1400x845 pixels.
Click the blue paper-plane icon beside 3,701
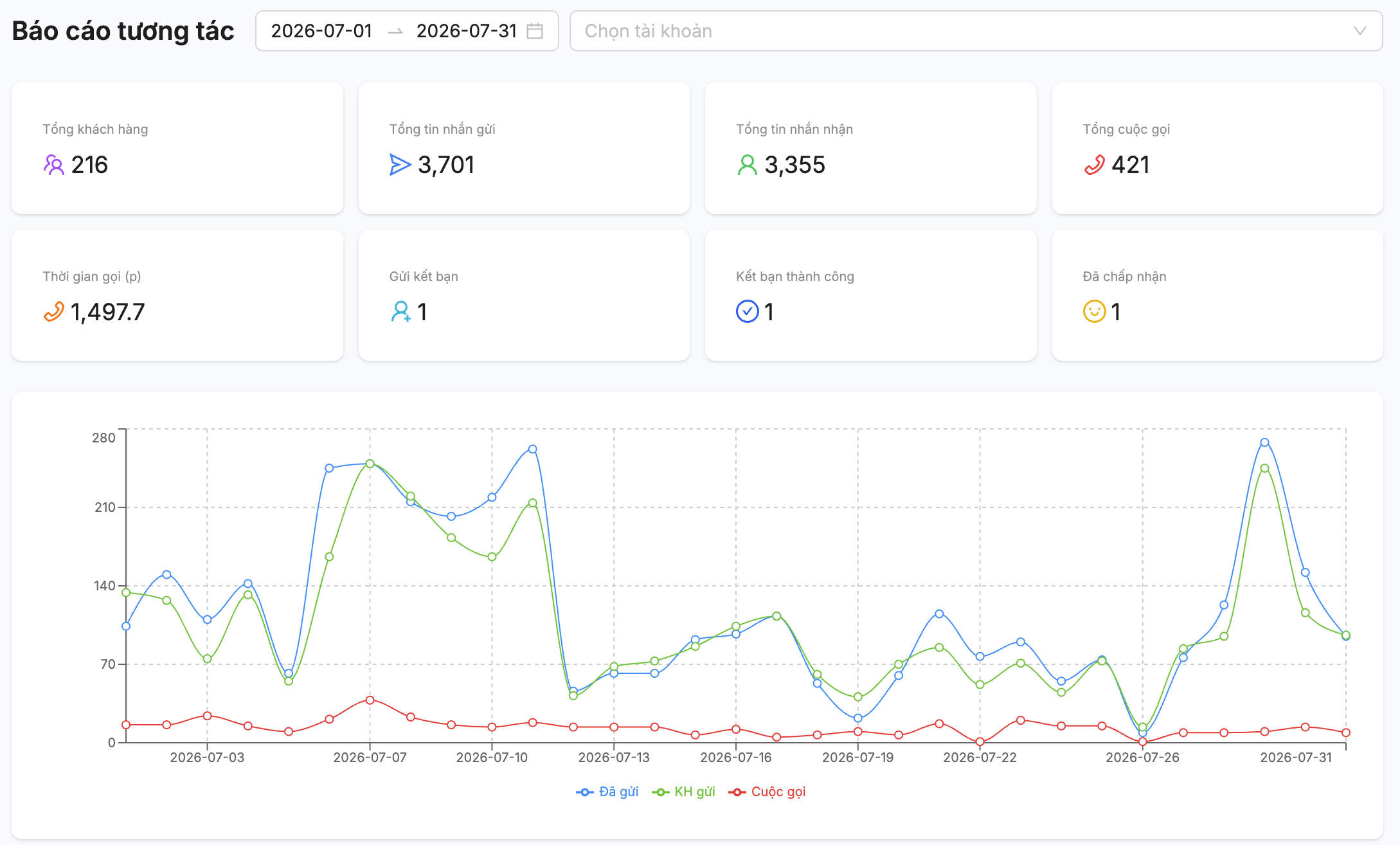click(x=400, y=165)
